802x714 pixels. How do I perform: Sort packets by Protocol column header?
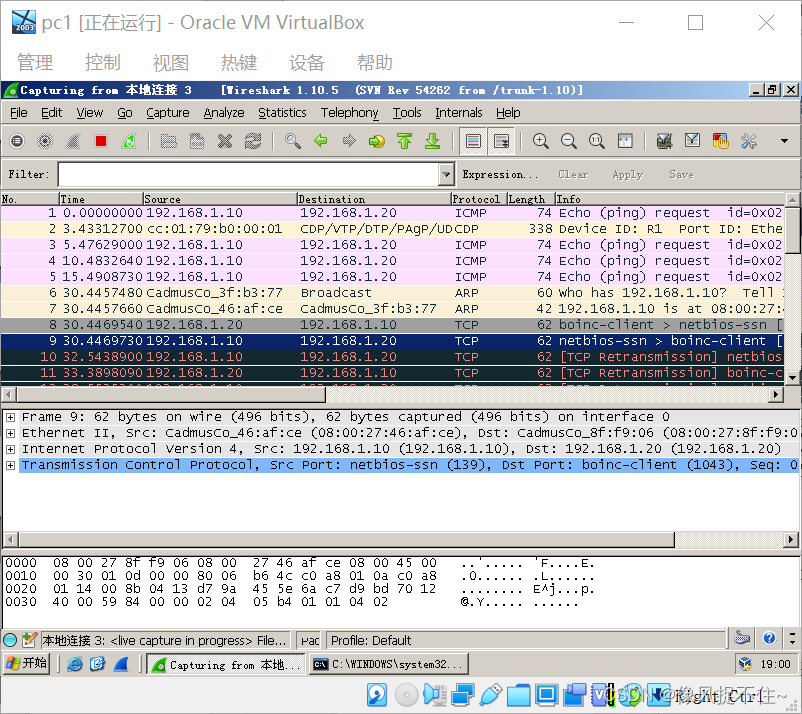[x=479, y=199]
